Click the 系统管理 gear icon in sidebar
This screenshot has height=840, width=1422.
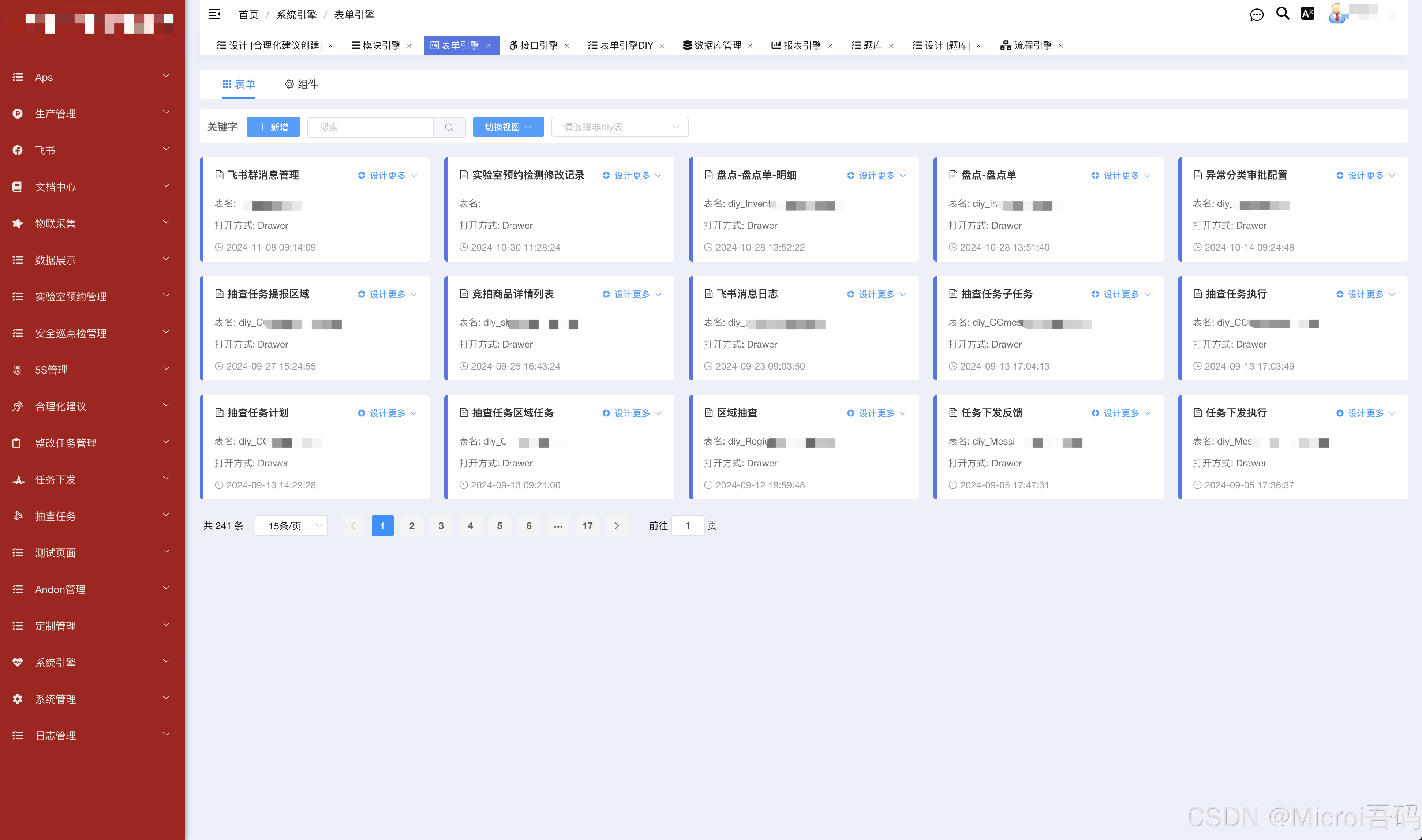[17, 698]
